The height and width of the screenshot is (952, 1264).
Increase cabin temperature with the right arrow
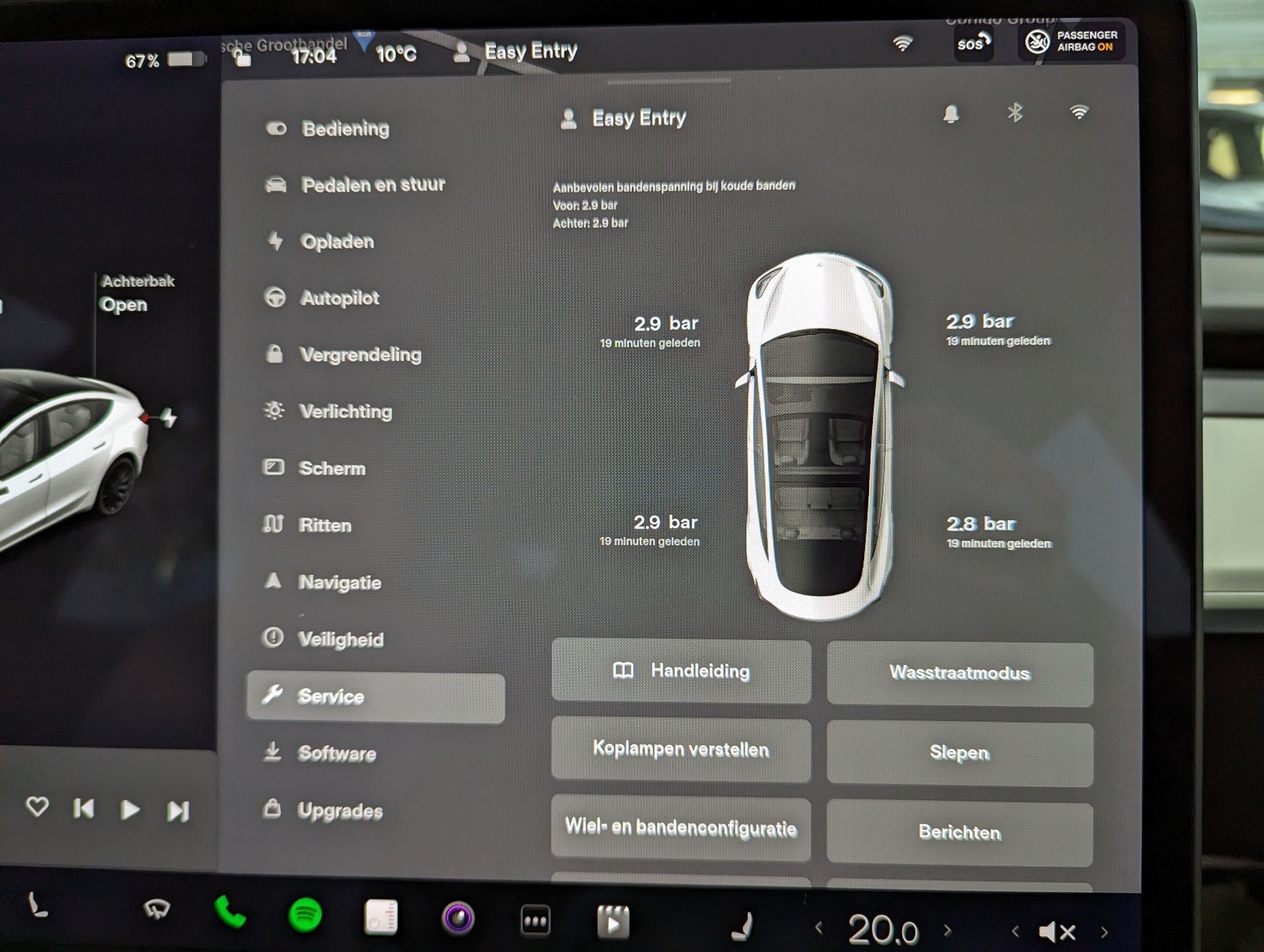click(947, 930)
